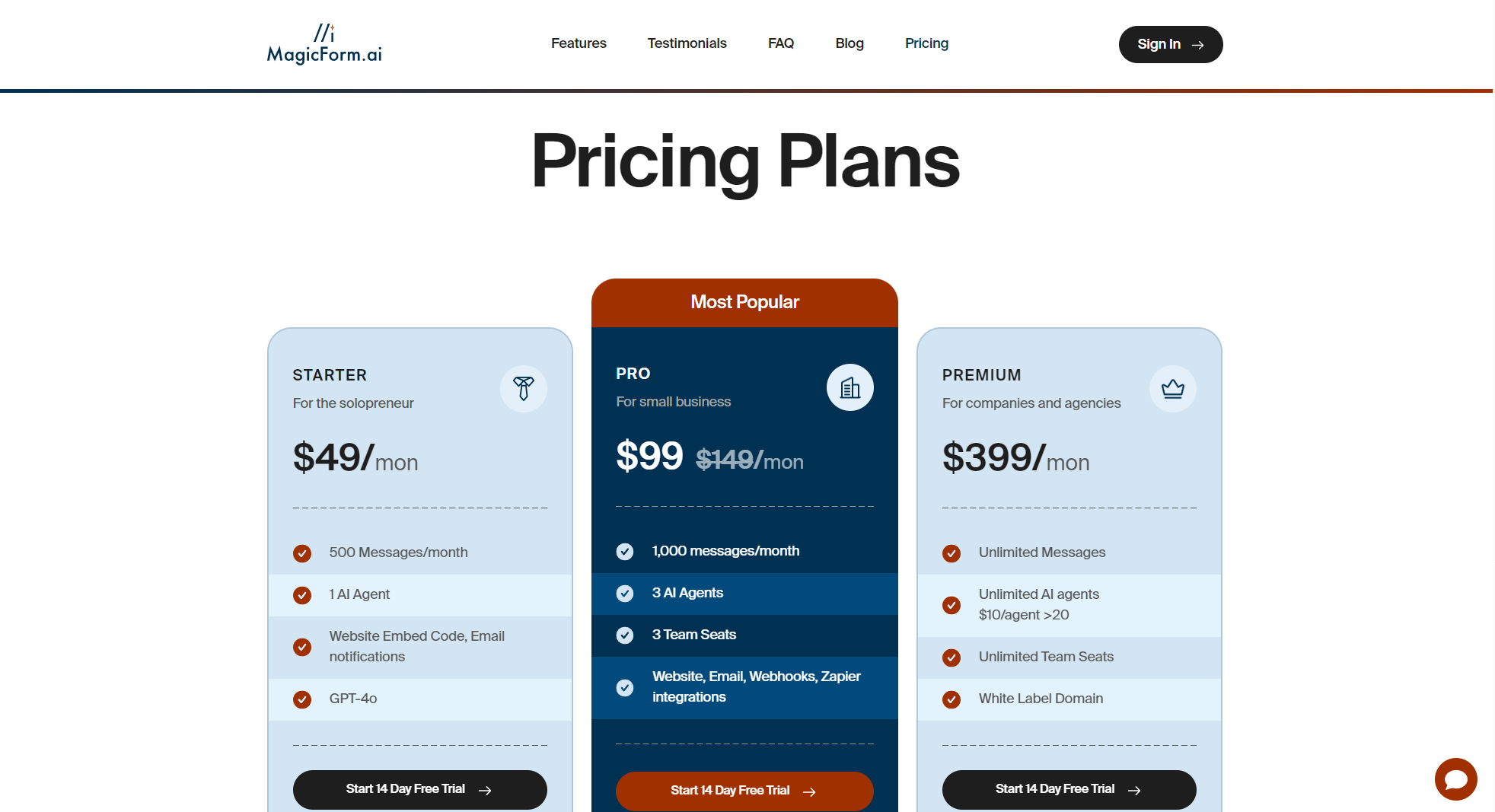Click the checkmark beside GPT-4o

tap(302, 699)
